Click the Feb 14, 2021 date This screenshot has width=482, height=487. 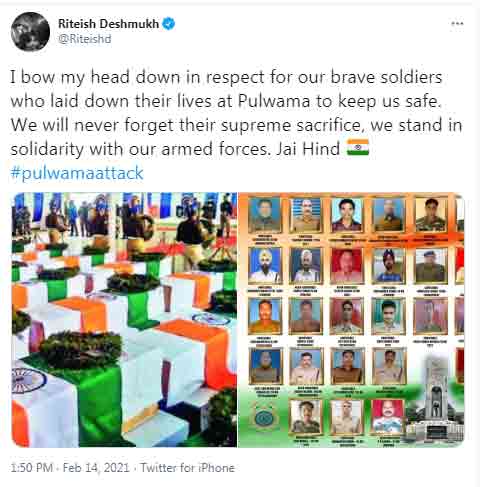(96, 468)
